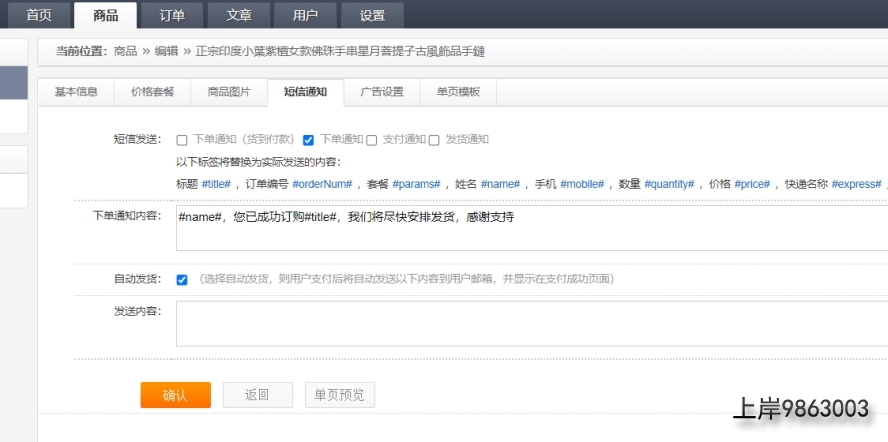Screen dimensions: 888x442
Task: Open the 设置 navigation menu
Action: [372, 15]
